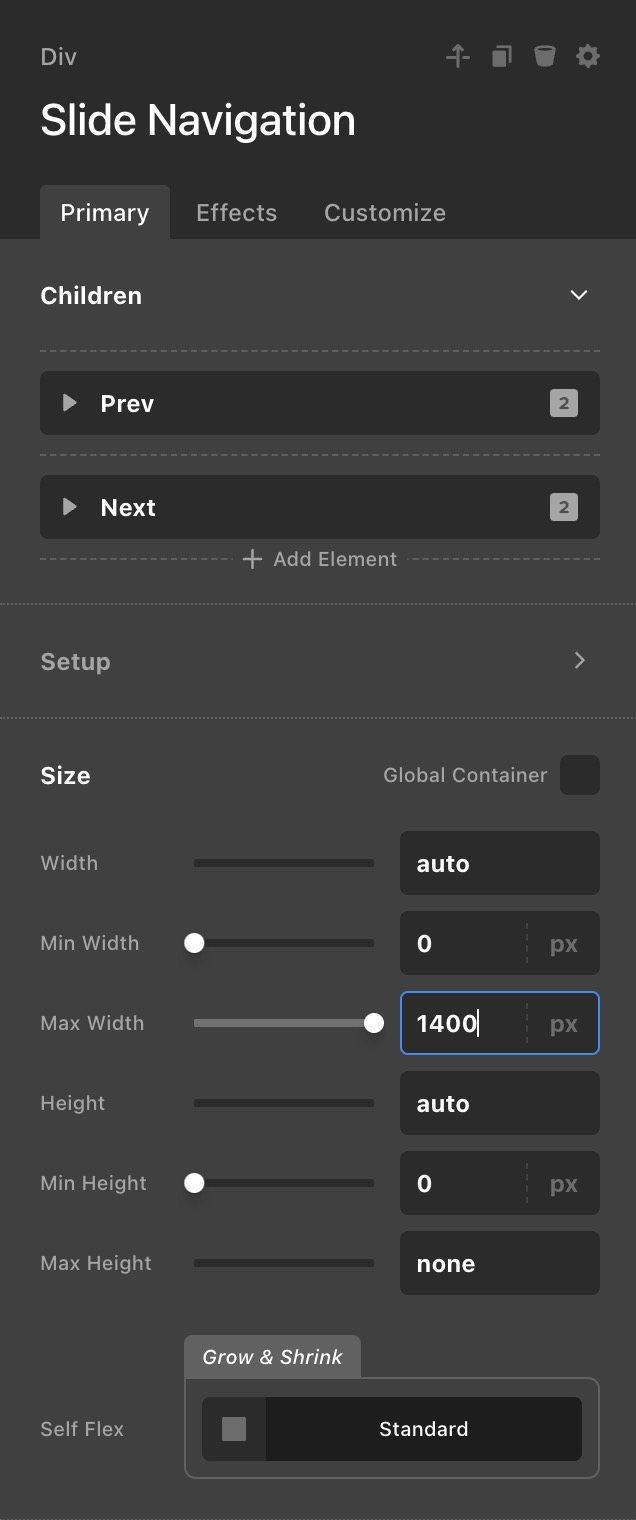Click the plus icon beside Add Element
636x1520 pixels.
coord(253,559)
